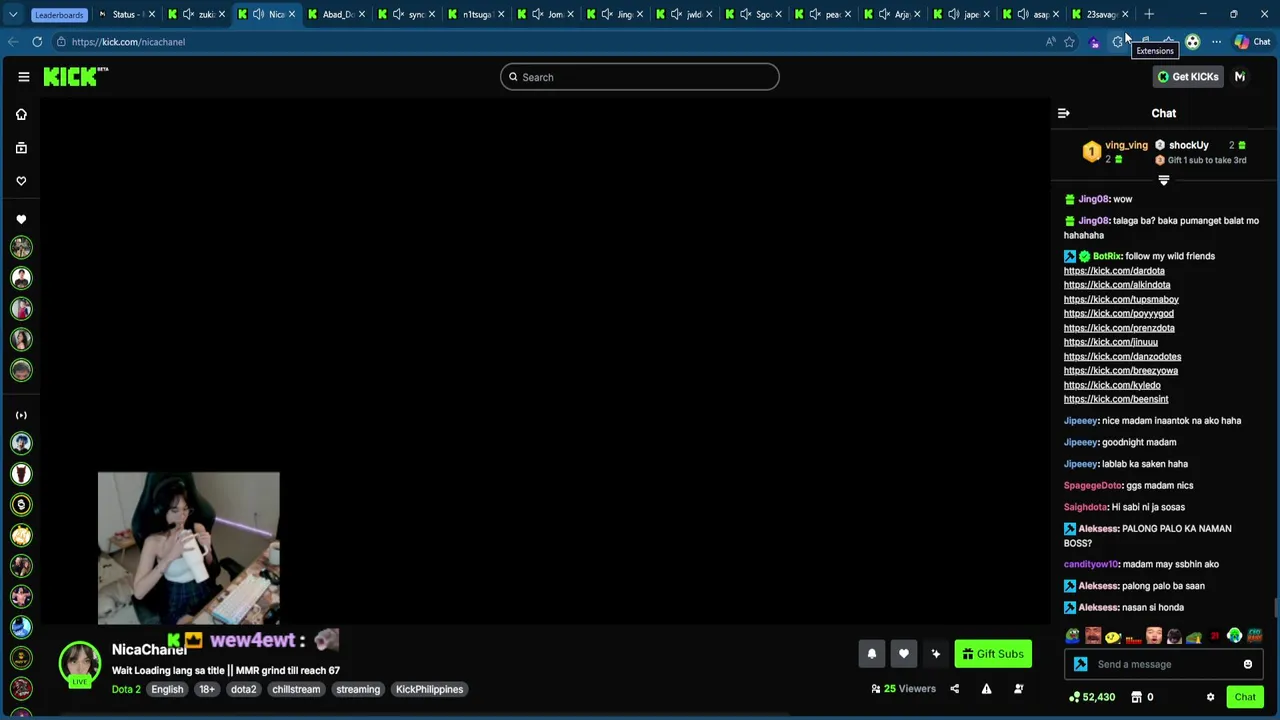The image size is (1280, 720).
Task: Click the sparkle icon beside Gift Subs
Action: 936,654
